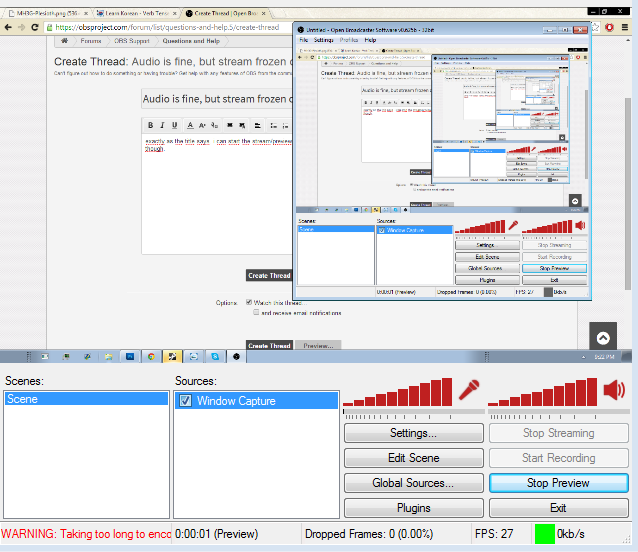The image size is (638, 552).
Task: Switch to the Learn Korean browser tab
Action: coord(136,13)
